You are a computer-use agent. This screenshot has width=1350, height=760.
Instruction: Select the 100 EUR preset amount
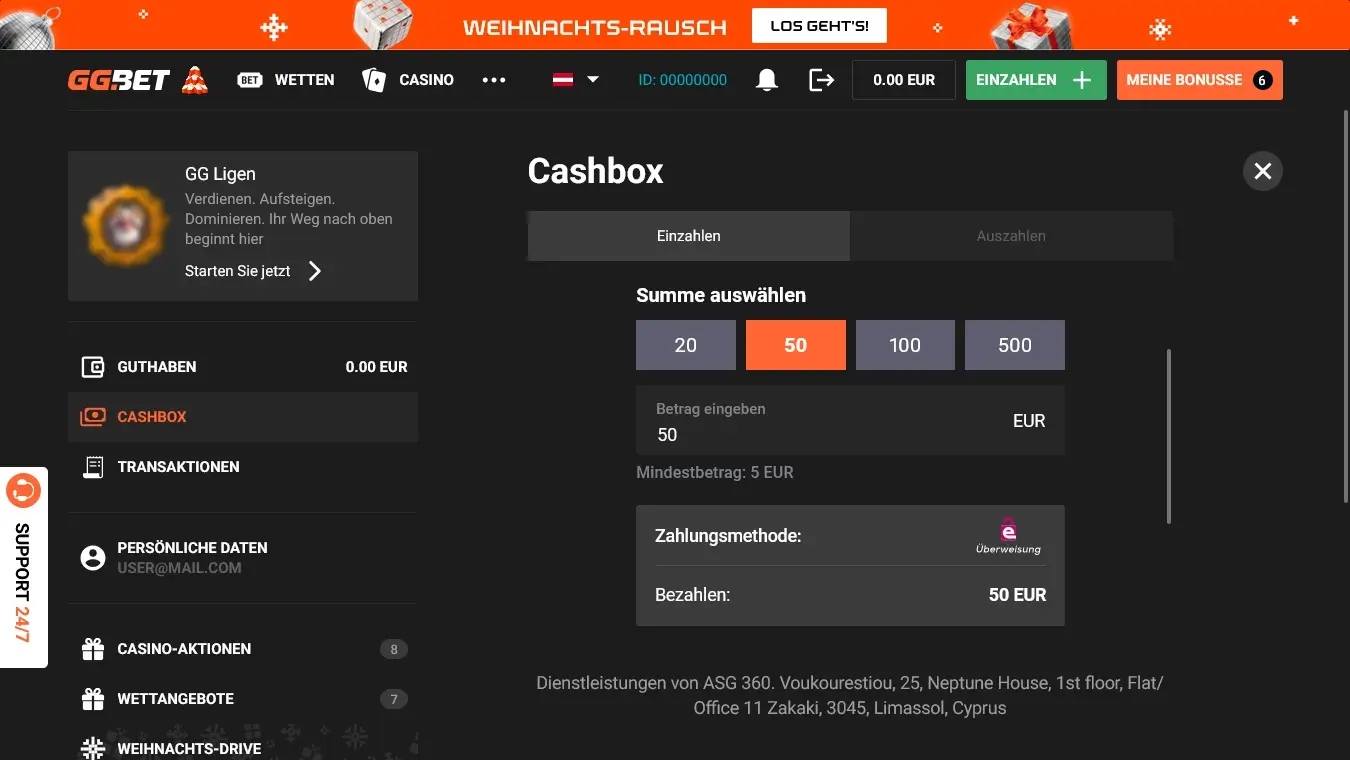(x=904, y=344)
